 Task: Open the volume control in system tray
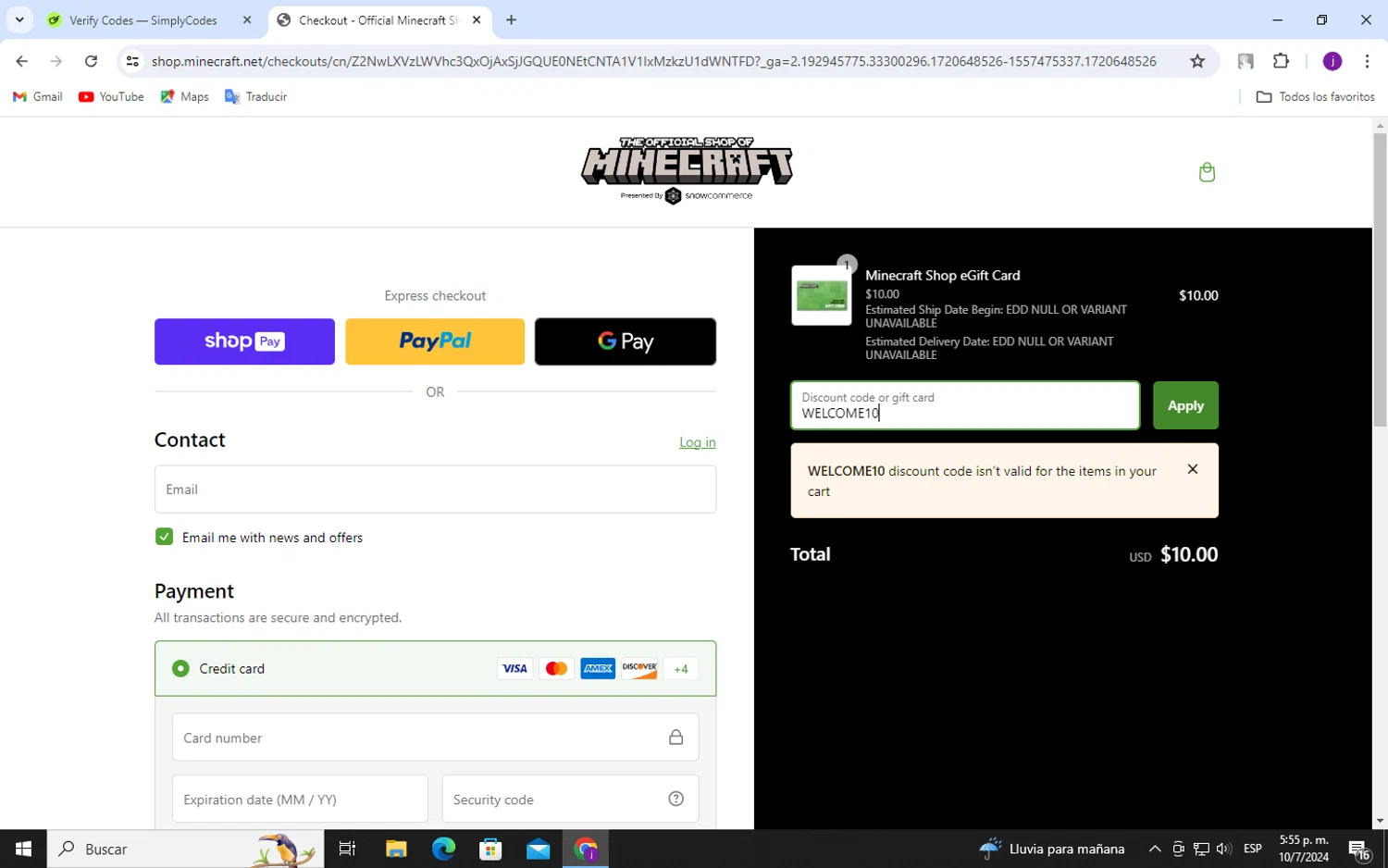(x=1223, y=849)
